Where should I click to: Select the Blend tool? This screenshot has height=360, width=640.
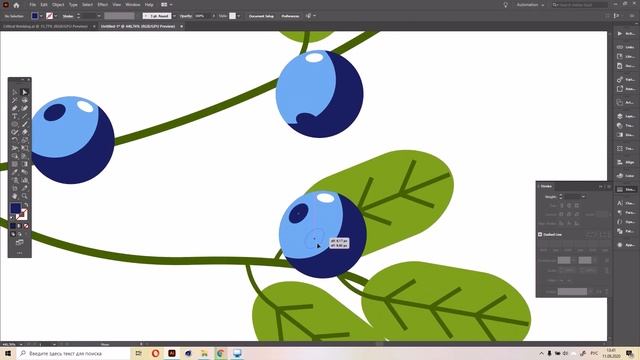pyautogui.click(x=24, y=172)
